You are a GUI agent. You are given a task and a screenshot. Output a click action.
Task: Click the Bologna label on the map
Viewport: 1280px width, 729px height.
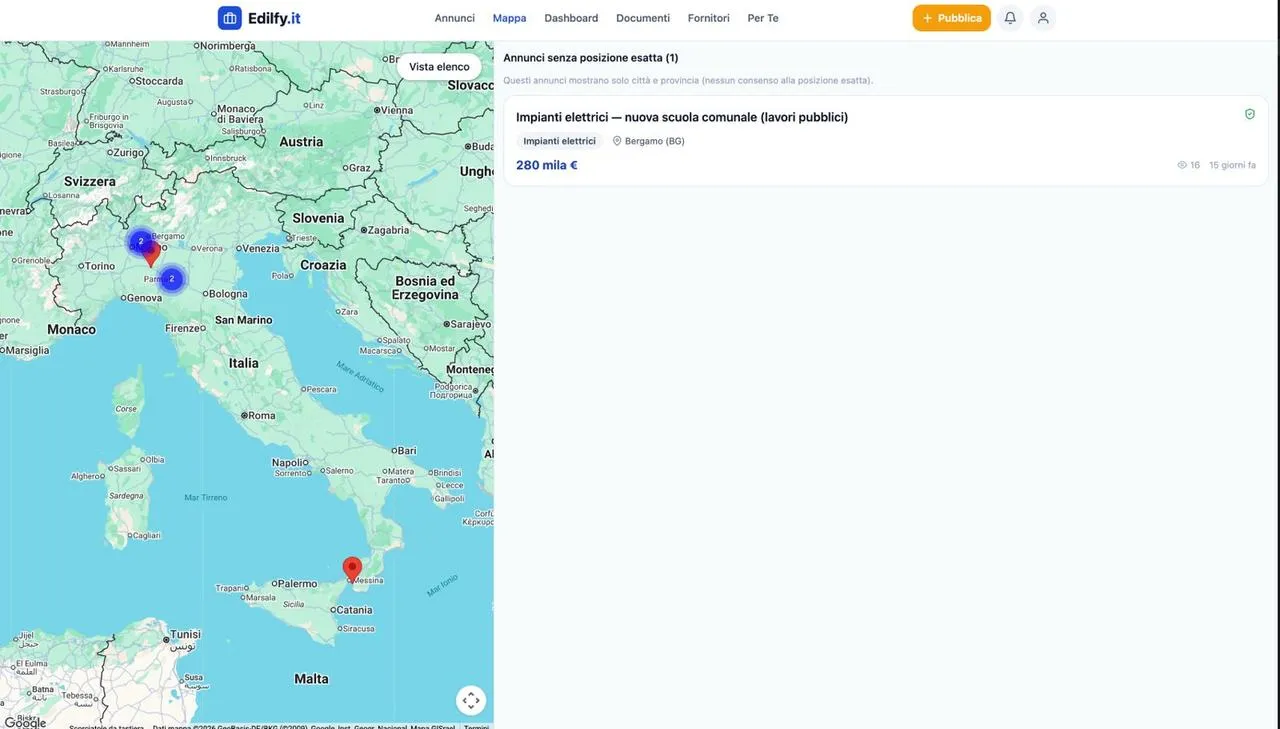click(228, 294)
